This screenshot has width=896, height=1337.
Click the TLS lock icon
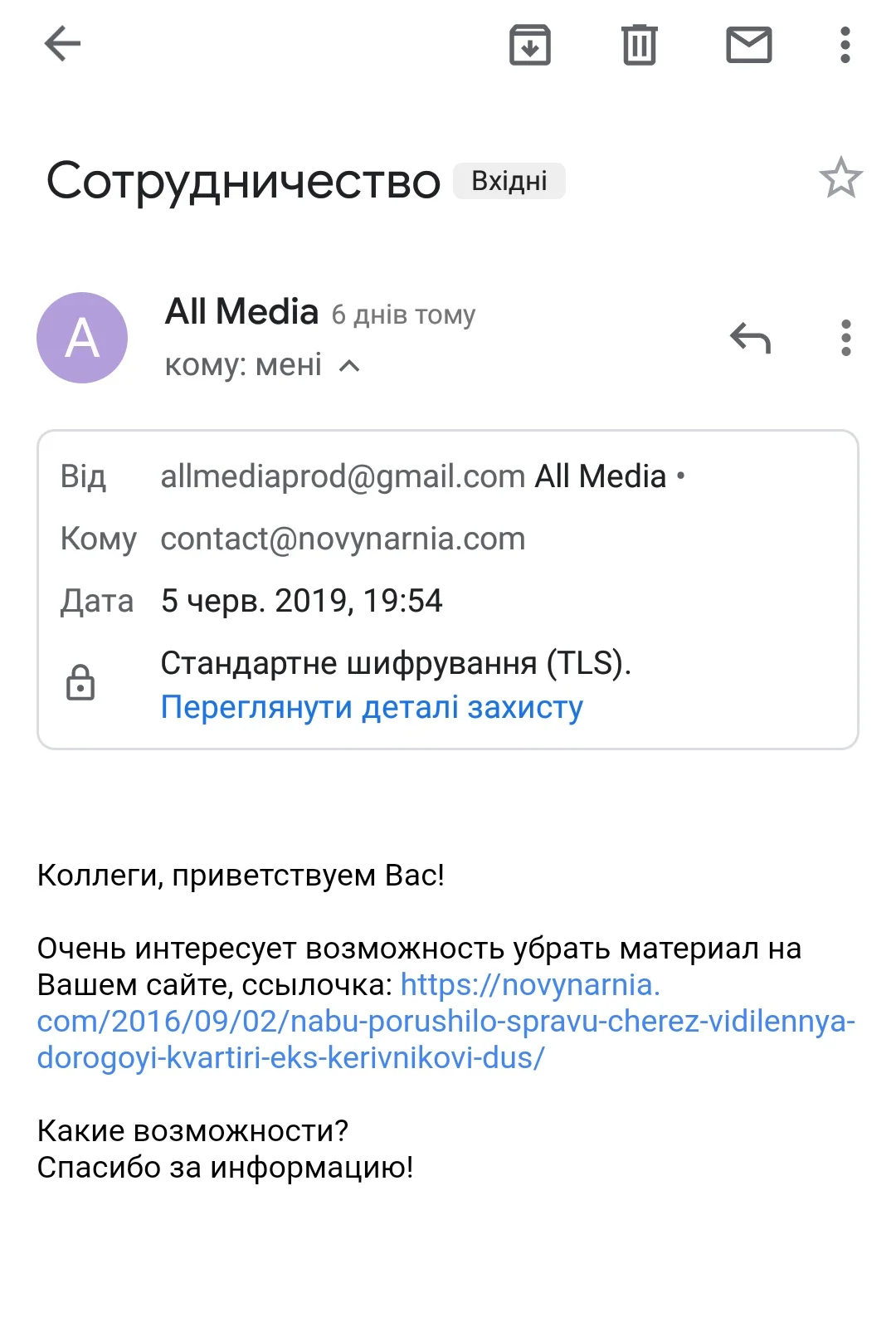80,683
